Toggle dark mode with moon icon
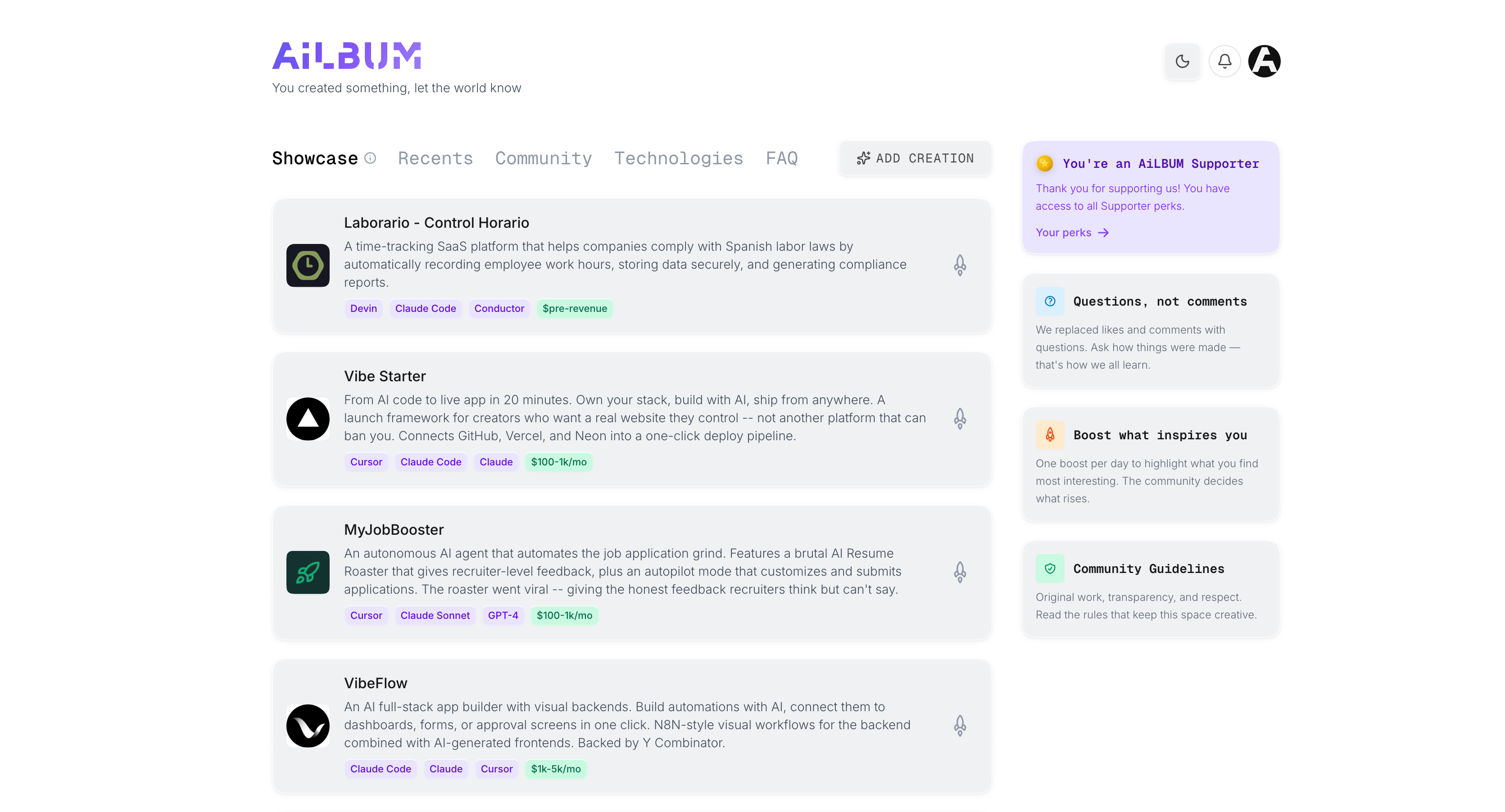This screenshot has height=812, width=1505. [x=1182, y=61]
